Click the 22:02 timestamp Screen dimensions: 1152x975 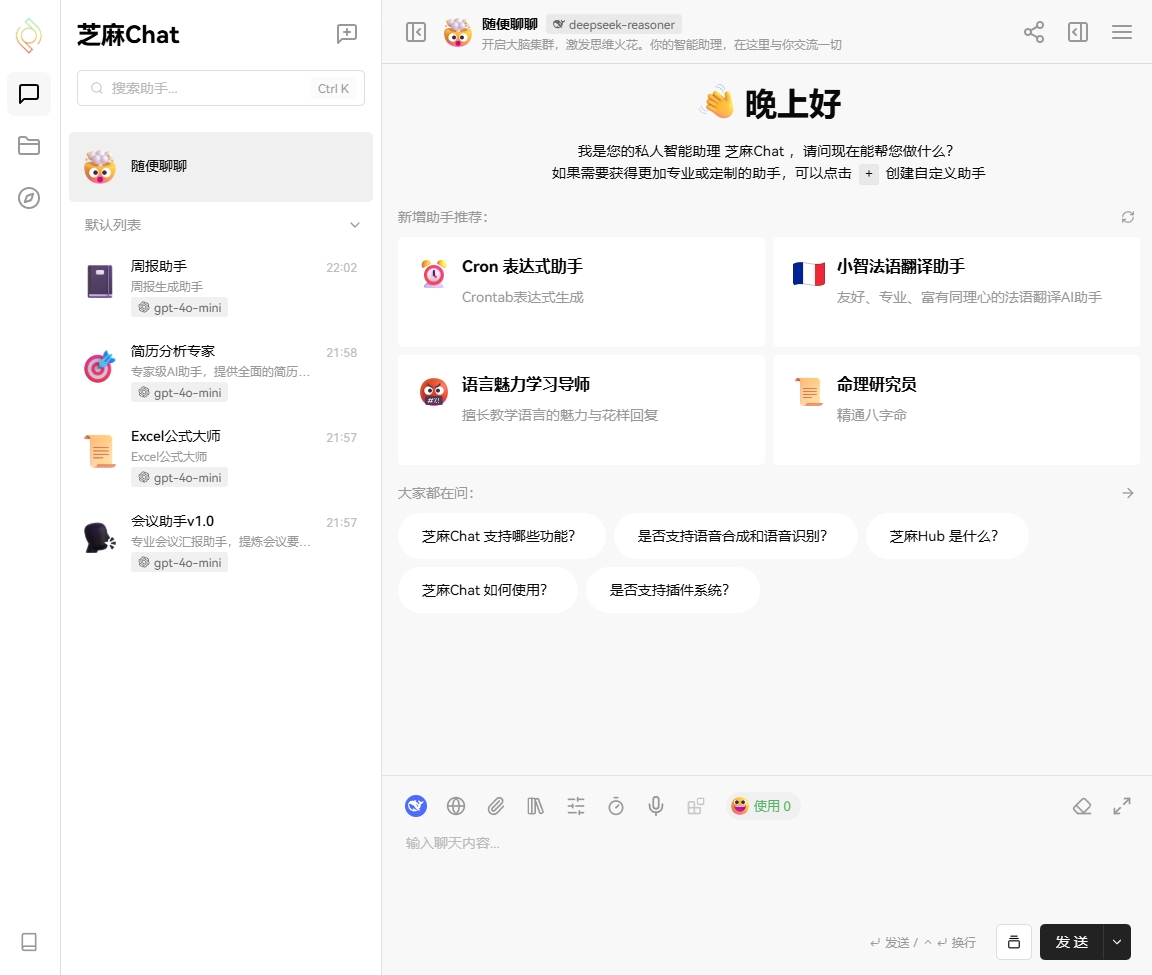click(342, 267)
